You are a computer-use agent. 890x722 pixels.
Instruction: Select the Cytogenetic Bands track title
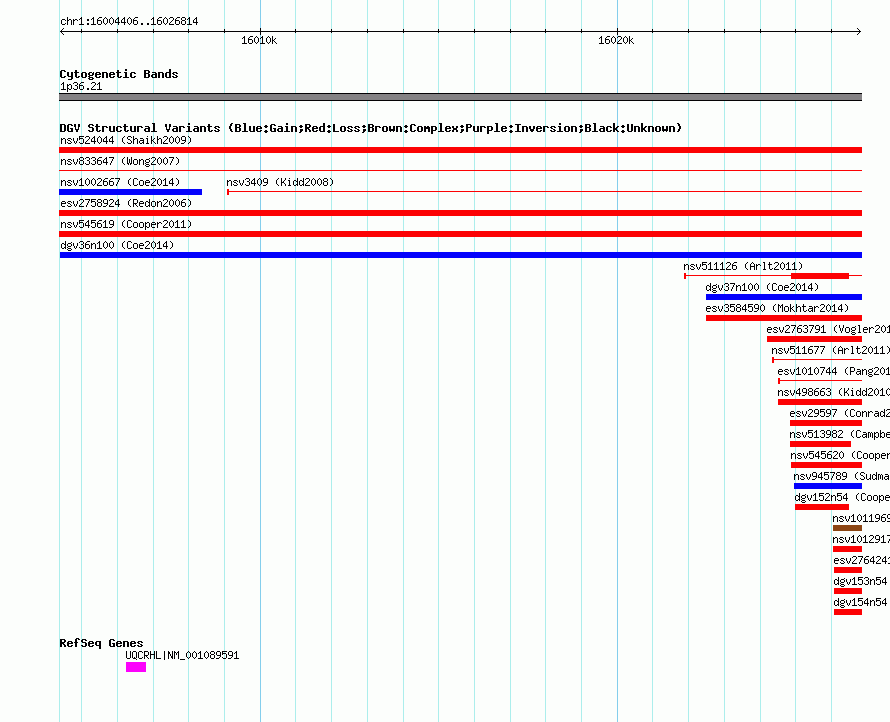119,74
